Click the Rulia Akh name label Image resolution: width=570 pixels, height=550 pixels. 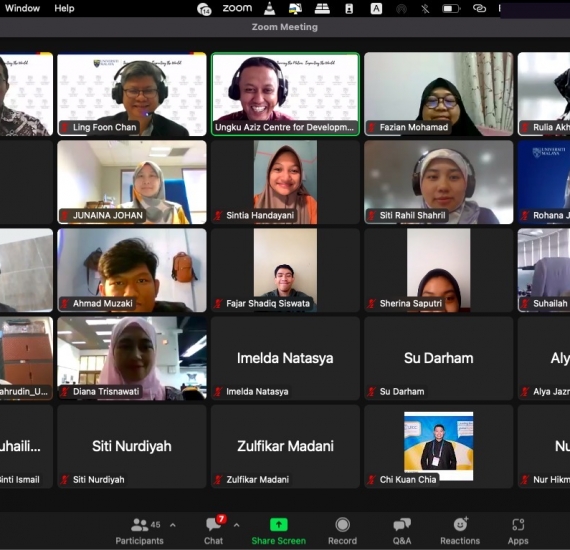551,128
